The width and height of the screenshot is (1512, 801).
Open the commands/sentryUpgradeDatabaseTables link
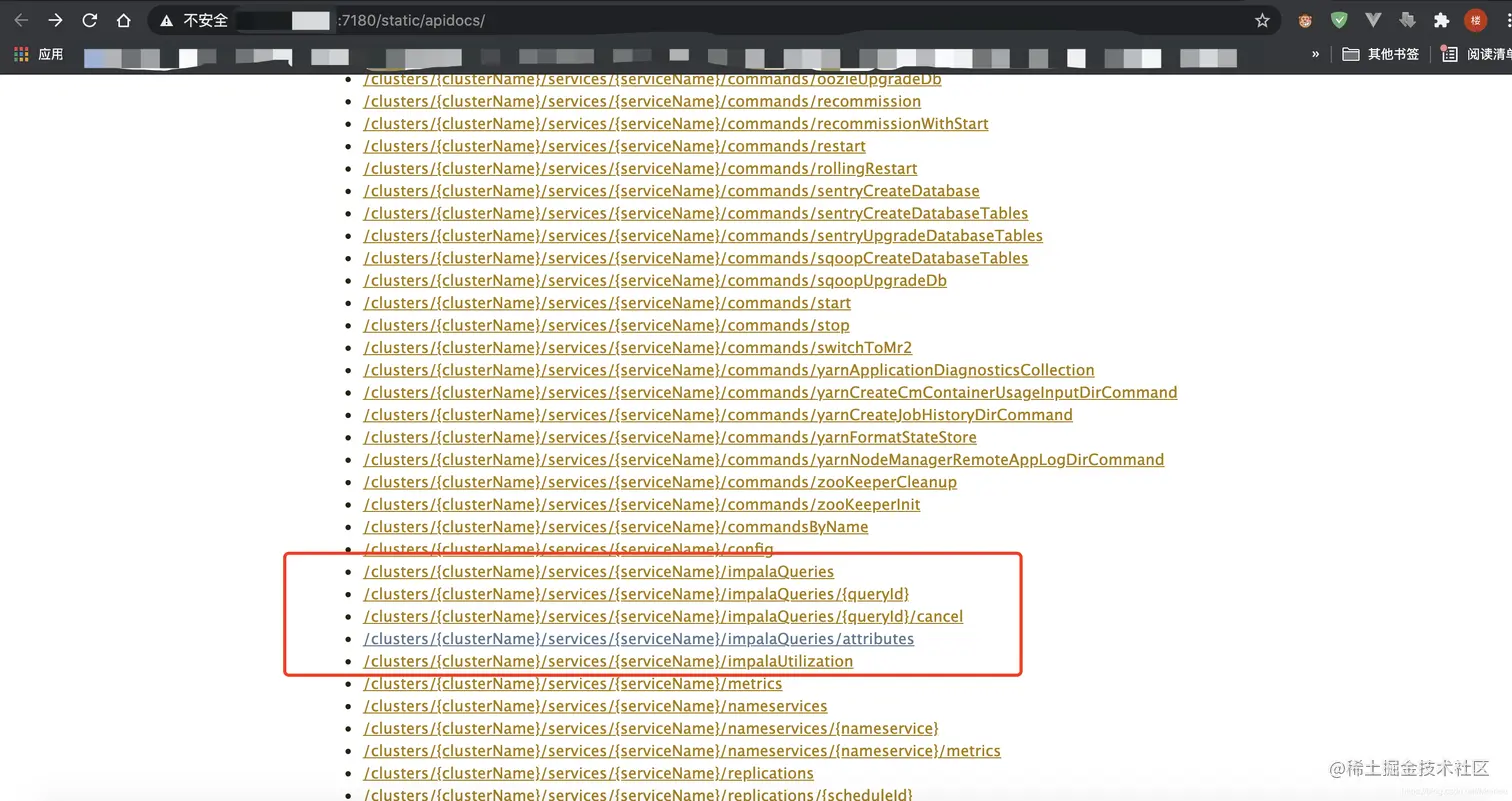pyautogui.click(x=703, y=236)
